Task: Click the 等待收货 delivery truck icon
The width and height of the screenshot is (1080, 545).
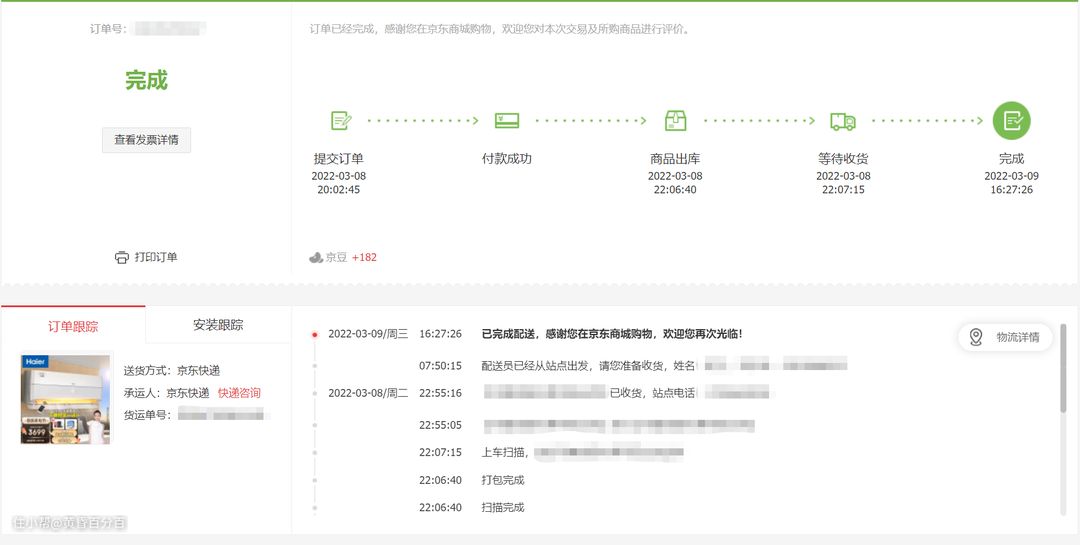Action: pos(843,121)
